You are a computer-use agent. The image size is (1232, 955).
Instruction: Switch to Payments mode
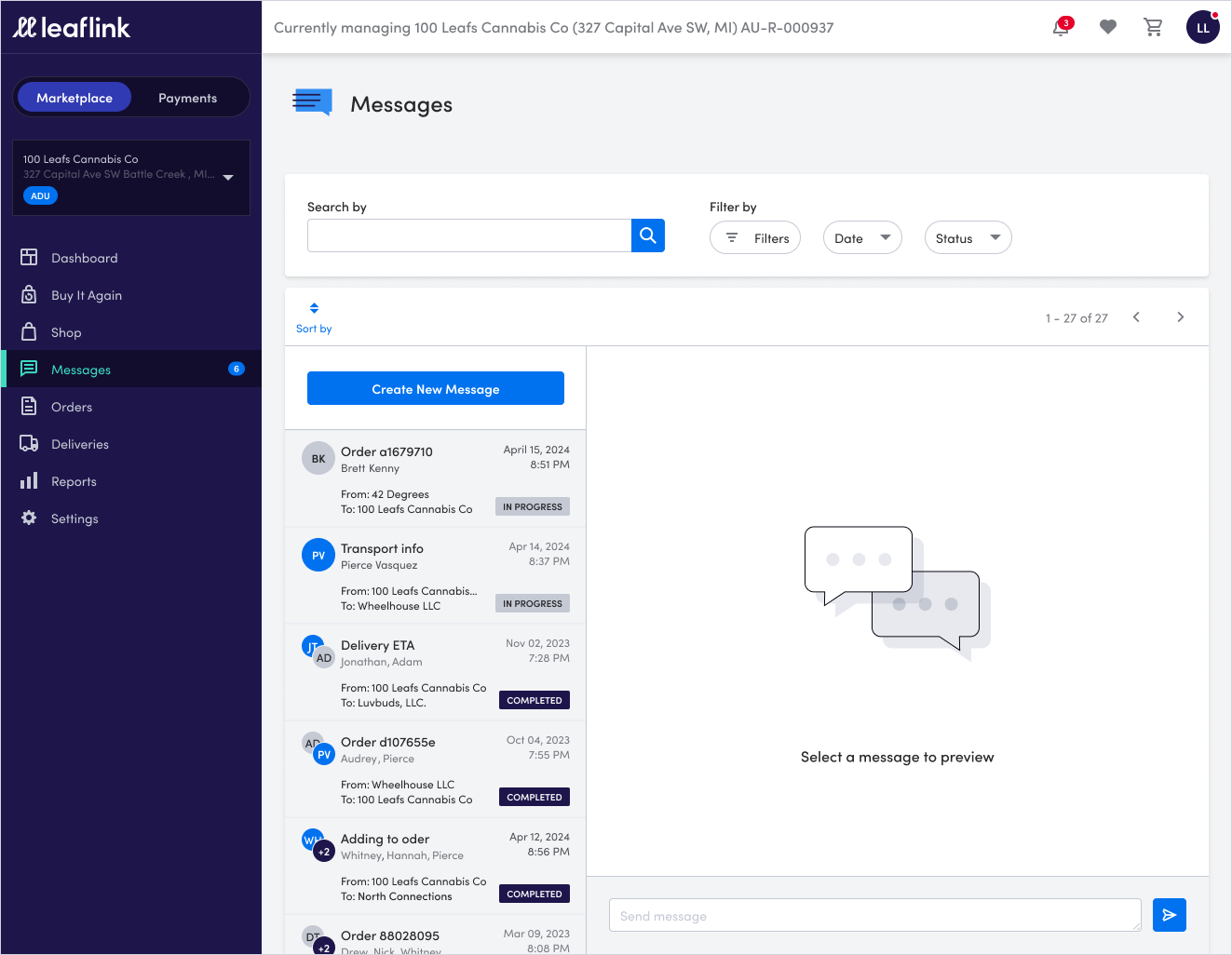187,98
